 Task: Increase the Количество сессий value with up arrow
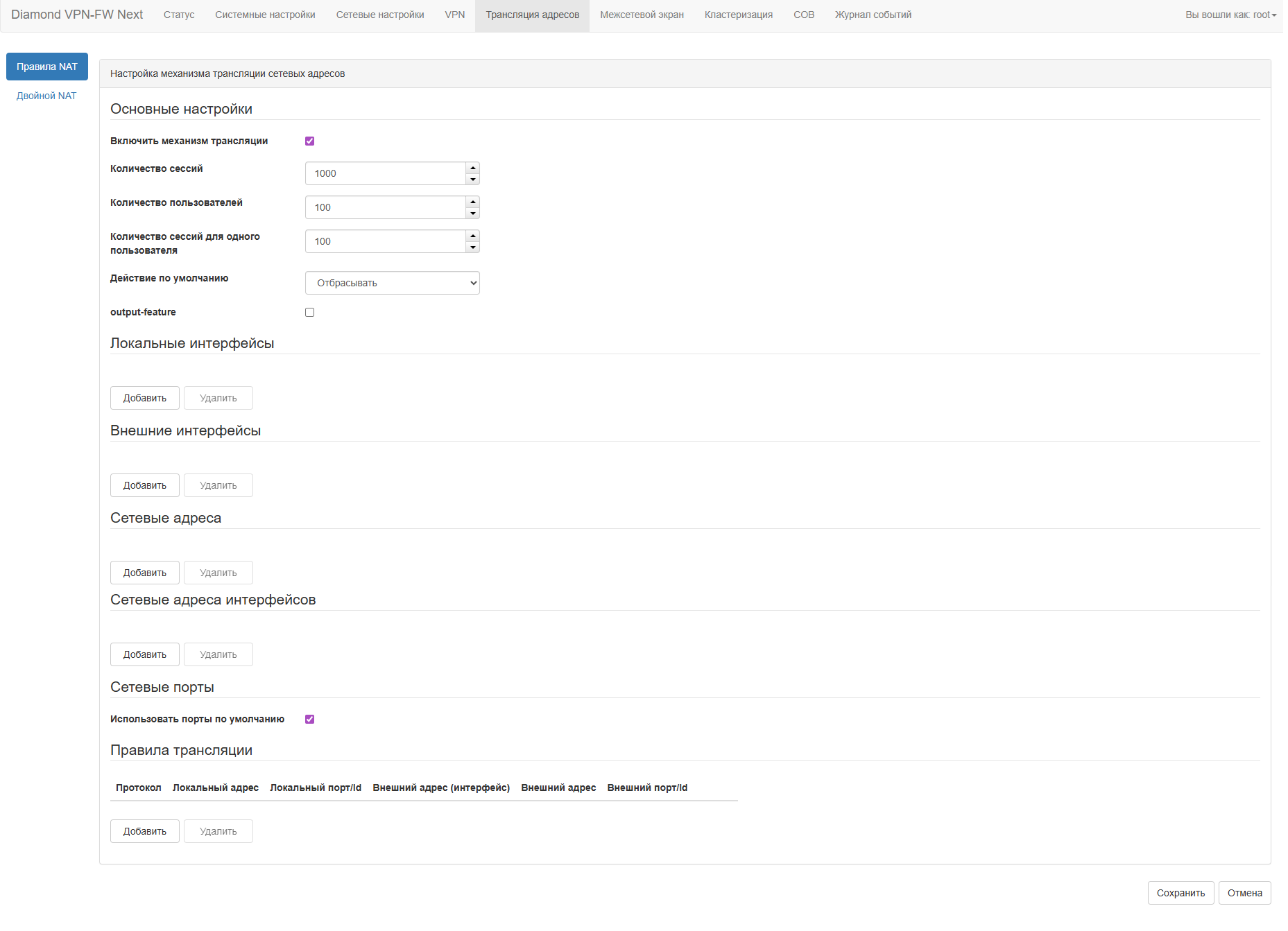point(472,168)
